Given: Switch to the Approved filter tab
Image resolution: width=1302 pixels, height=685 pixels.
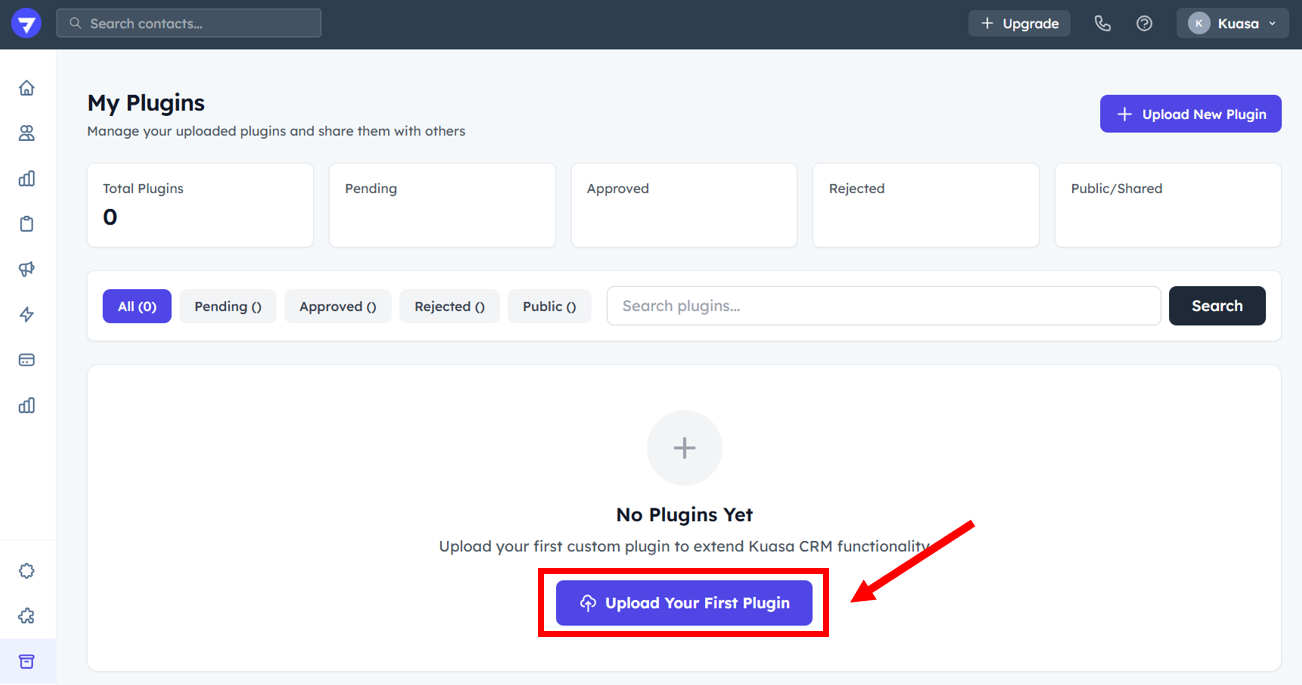Looking at the screenshot, I should (x=338, y=306).
